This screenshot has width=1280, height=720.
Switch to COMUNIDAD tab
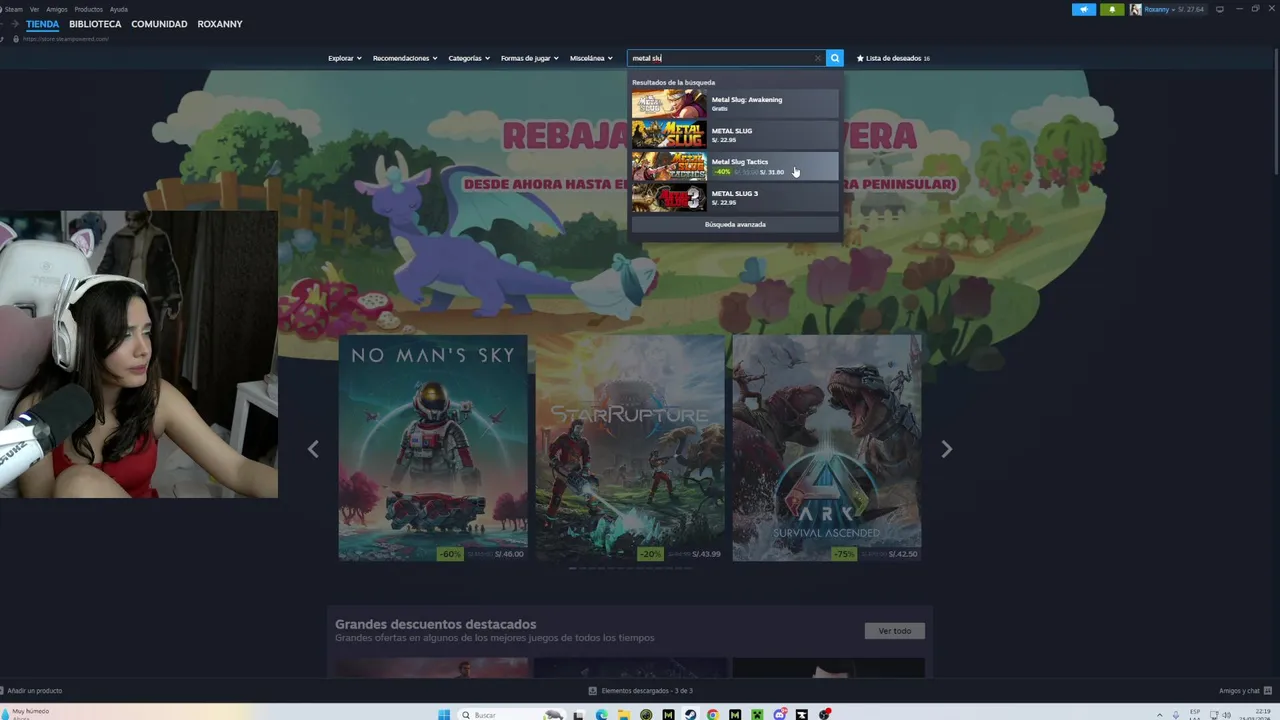pos(159,24)
